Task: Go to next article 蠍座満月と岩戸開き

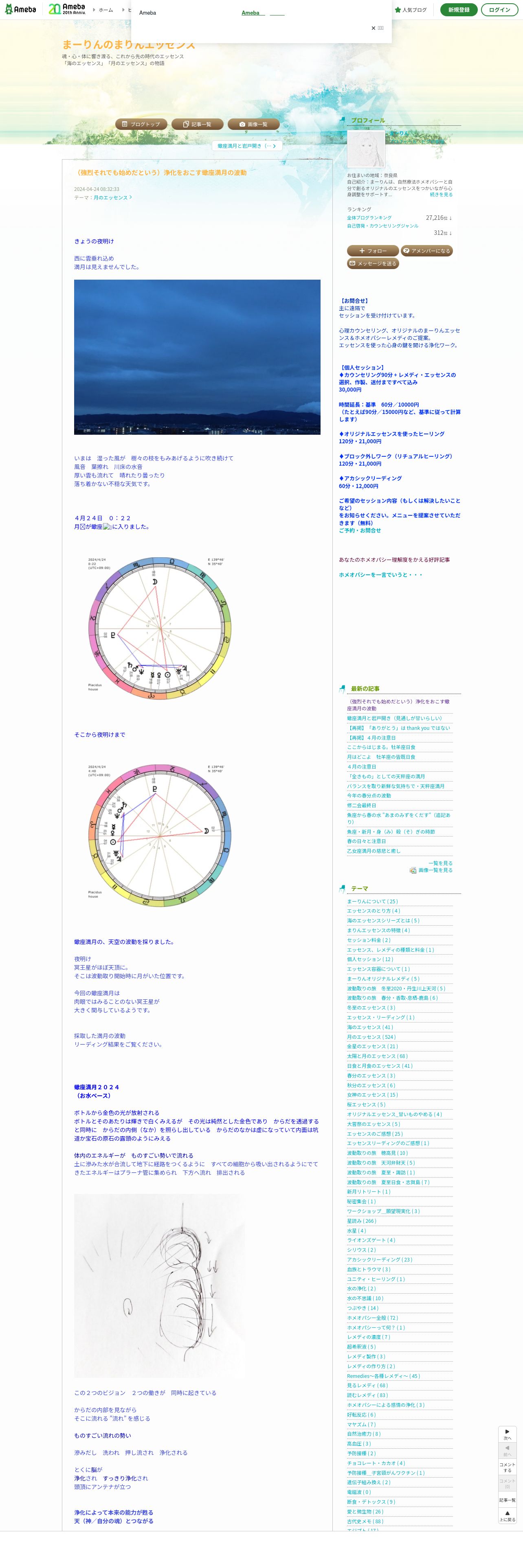Action: click(x=247, y=146)
